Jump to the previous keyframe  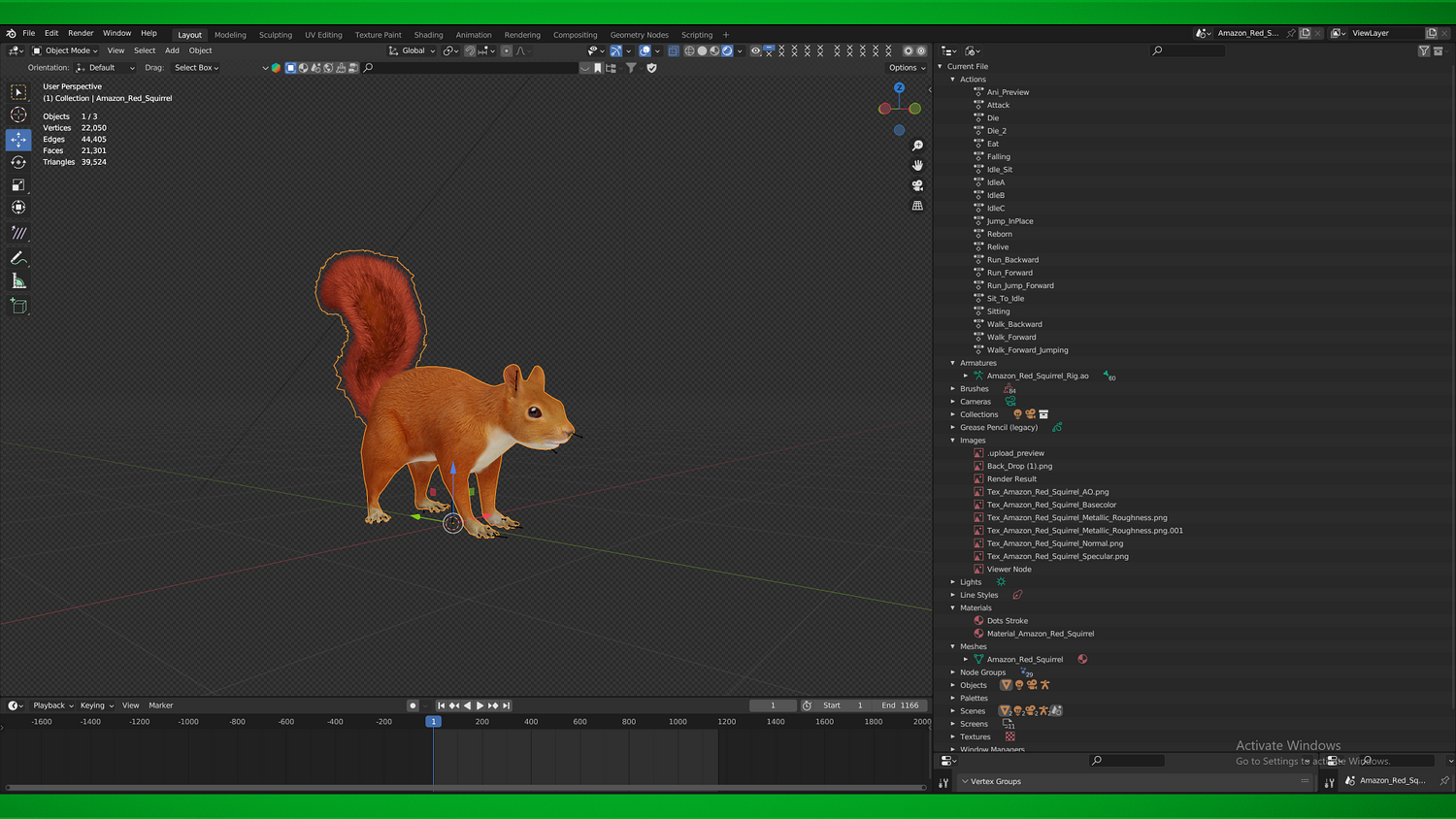point(453,705)
